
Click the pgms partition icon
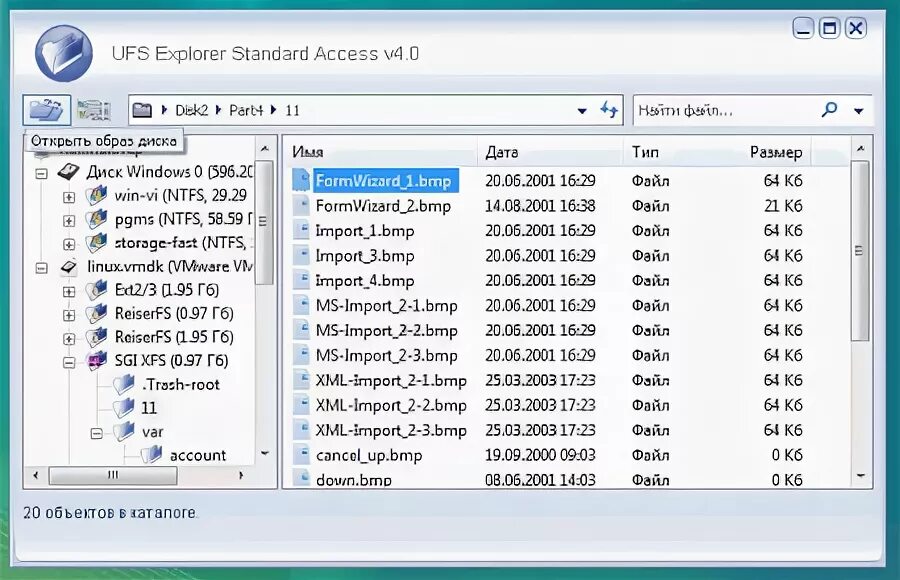(96, 219)
